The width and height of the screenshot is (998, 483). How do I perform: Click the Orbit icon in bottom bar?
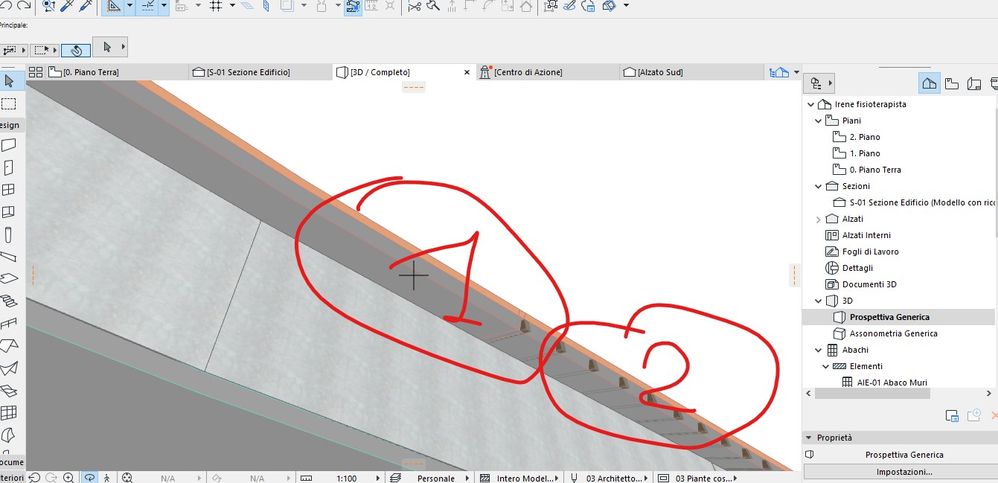(90, 477)
